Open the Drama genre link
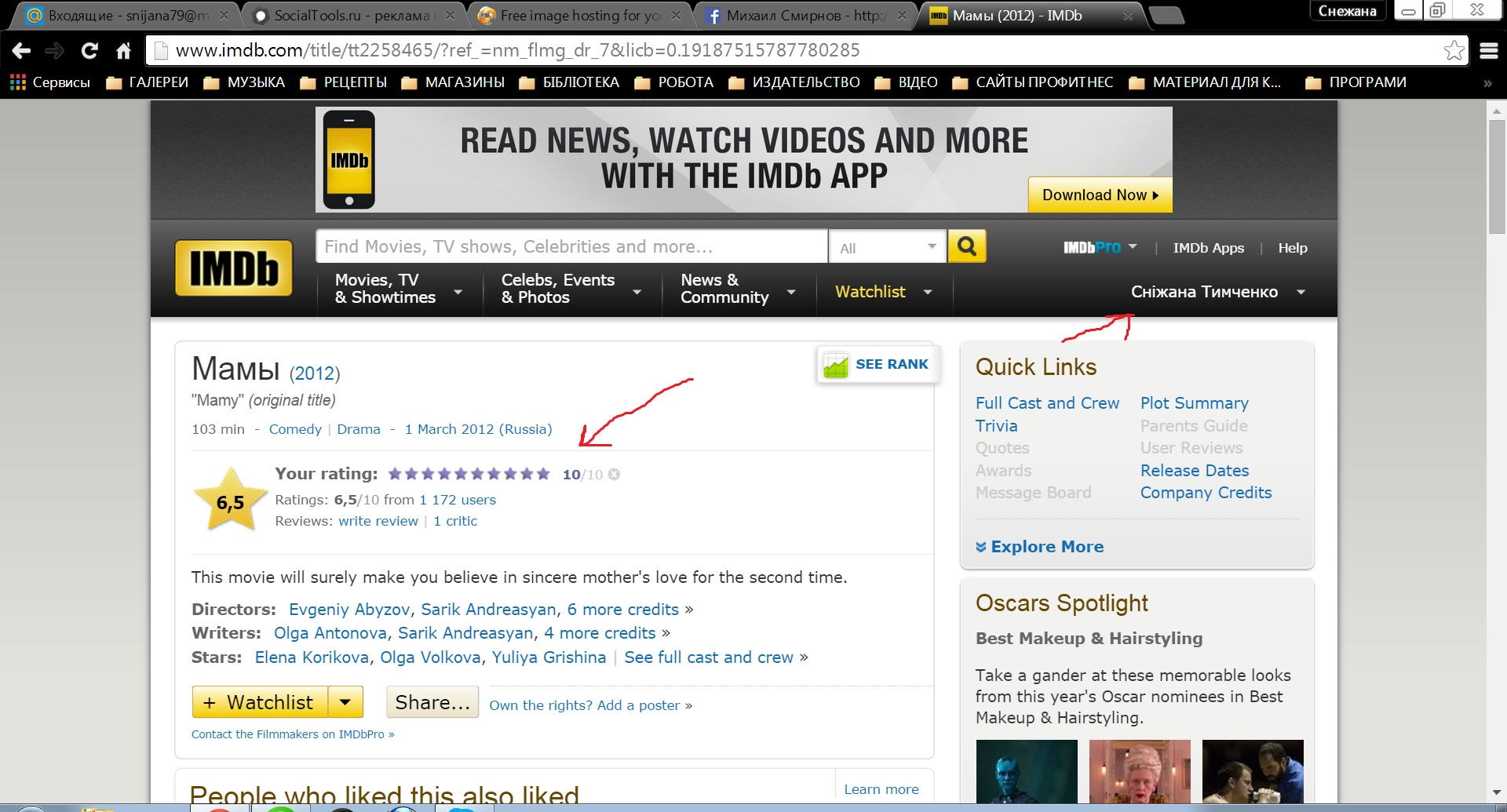This screenshot has width=1507, height=812. (x=359, y=429)
